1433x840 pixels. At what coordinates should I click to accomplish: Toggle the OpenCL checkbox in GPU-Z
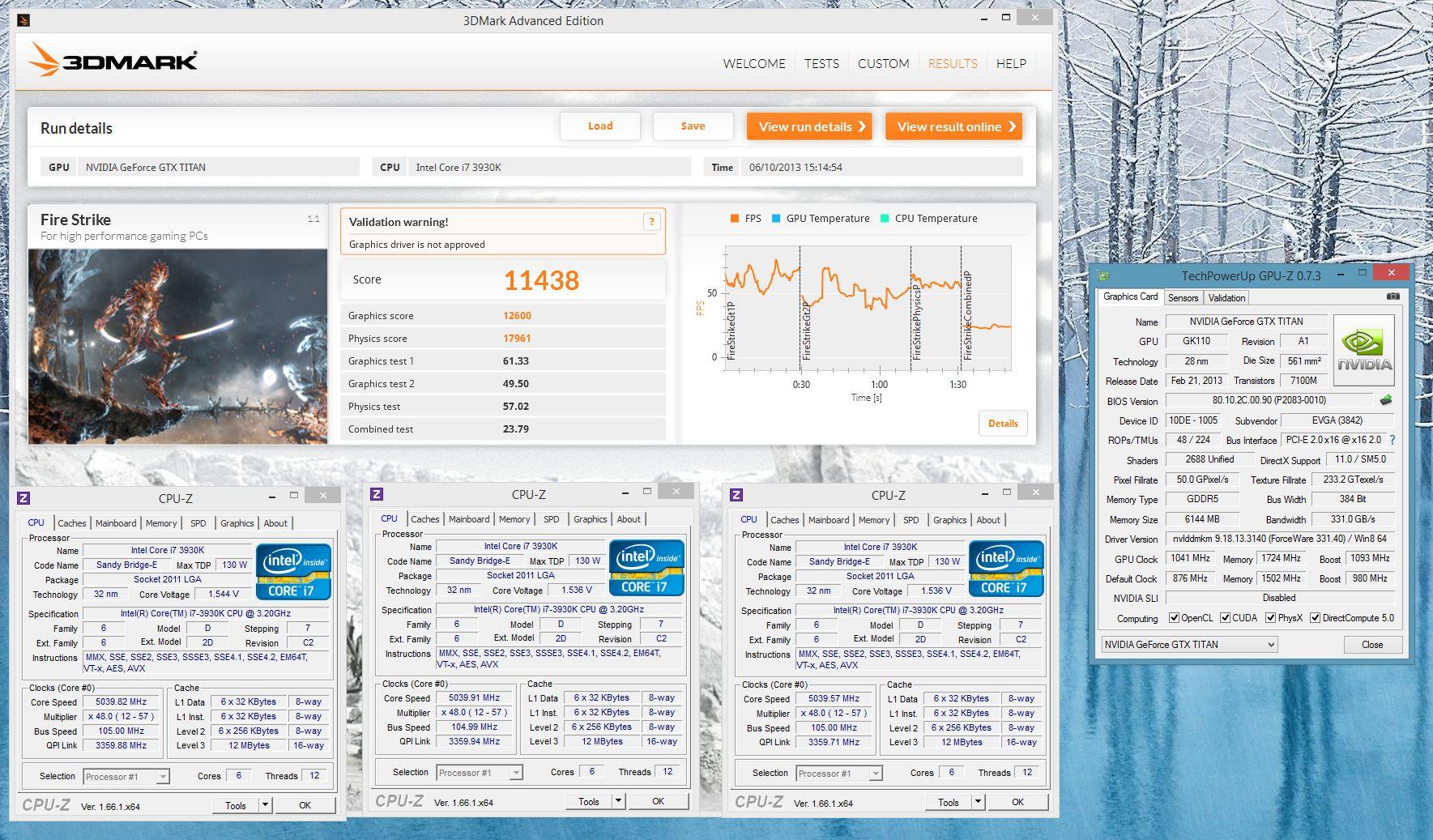(x=1174, y=618)
